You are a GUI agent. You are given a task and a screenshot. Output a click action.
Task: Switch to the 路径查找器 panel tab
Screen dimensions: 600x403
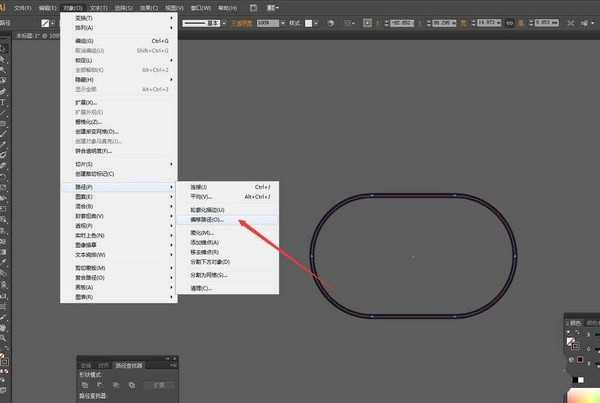126,365
